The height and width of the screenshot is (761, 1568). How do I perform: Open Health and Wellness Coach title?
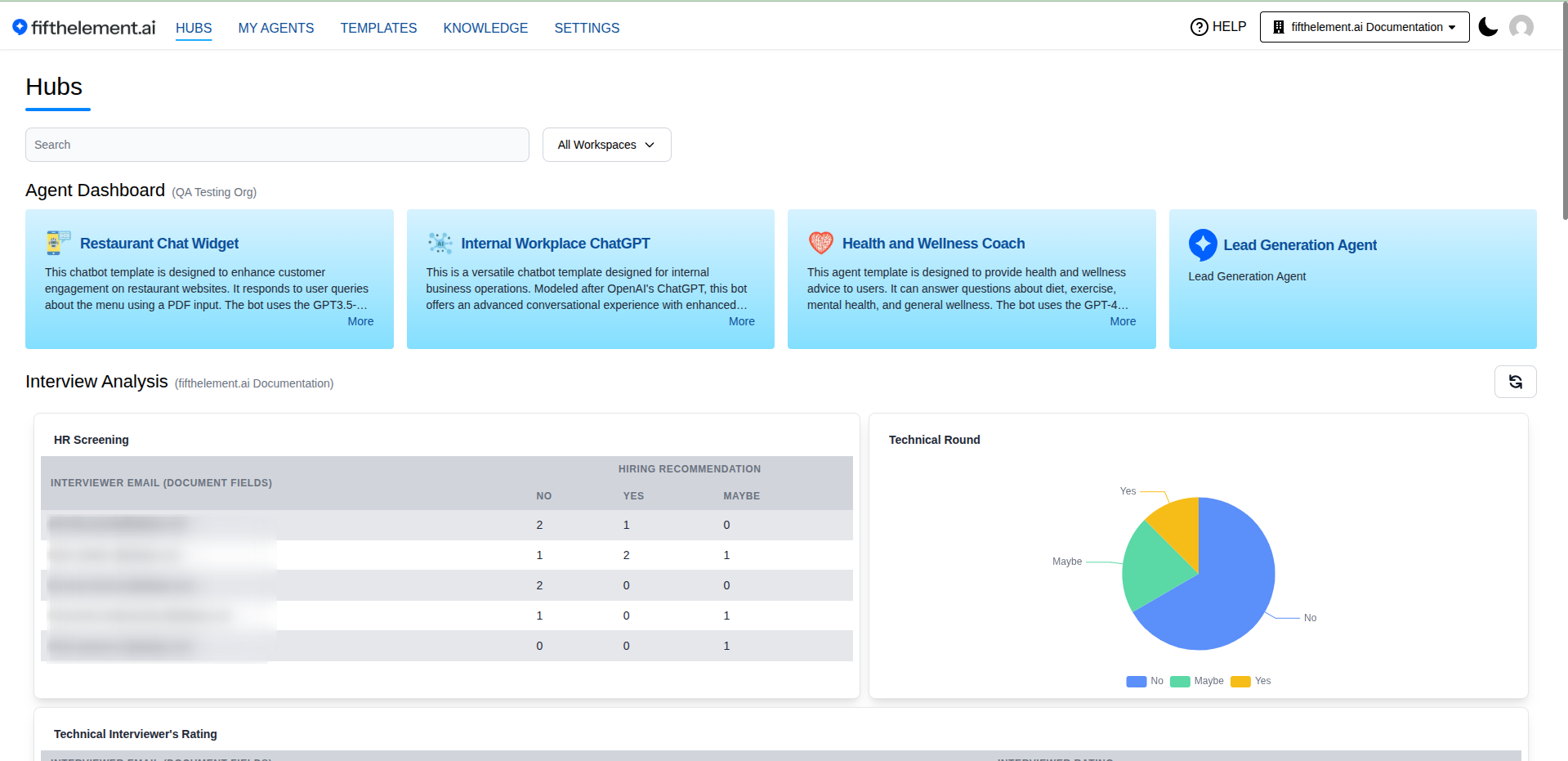click(933, 244)
